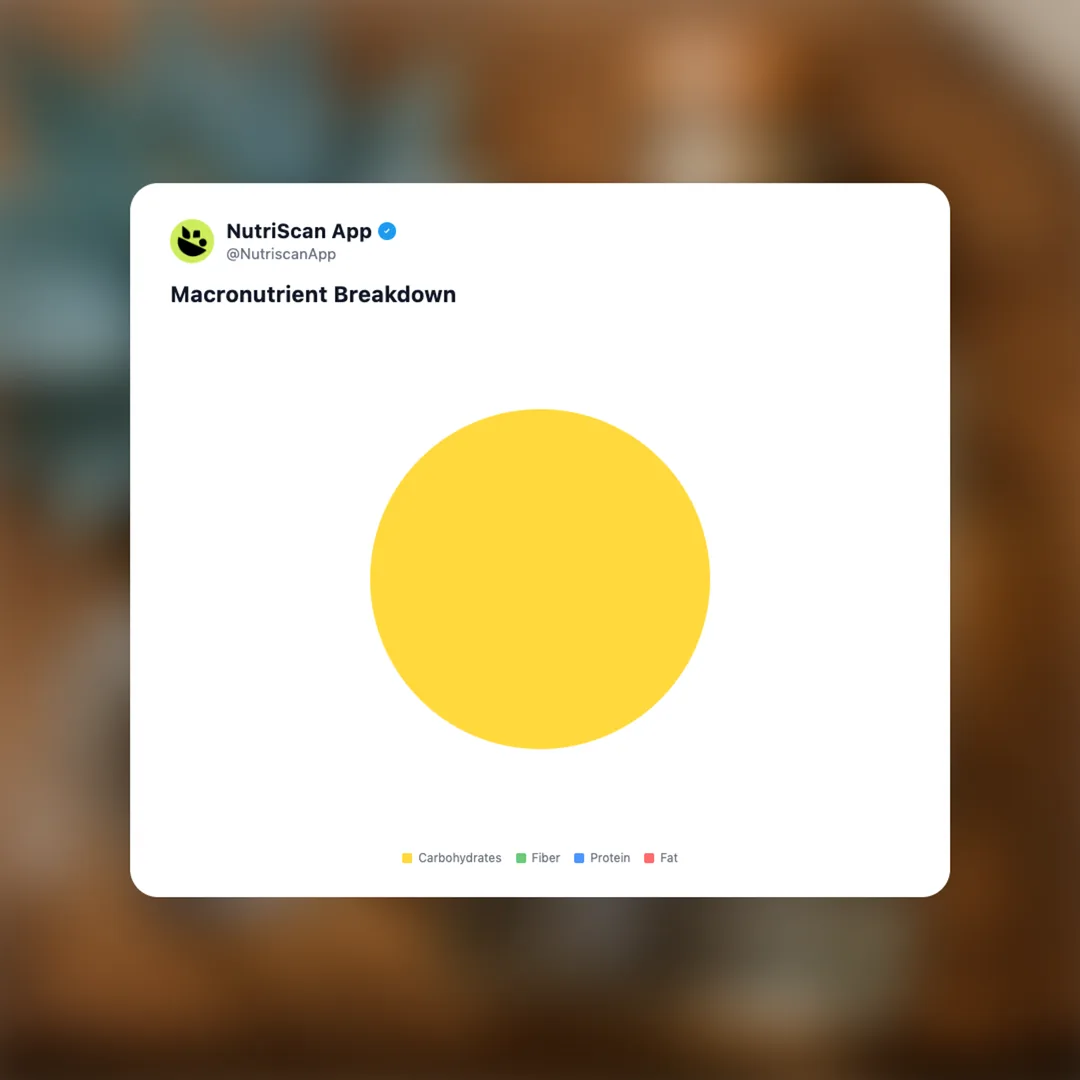Toggle the Carbohydrates legend label
Image resolution: width=1080 pixels, height=1080 pixels.
[x=459, y=858]
